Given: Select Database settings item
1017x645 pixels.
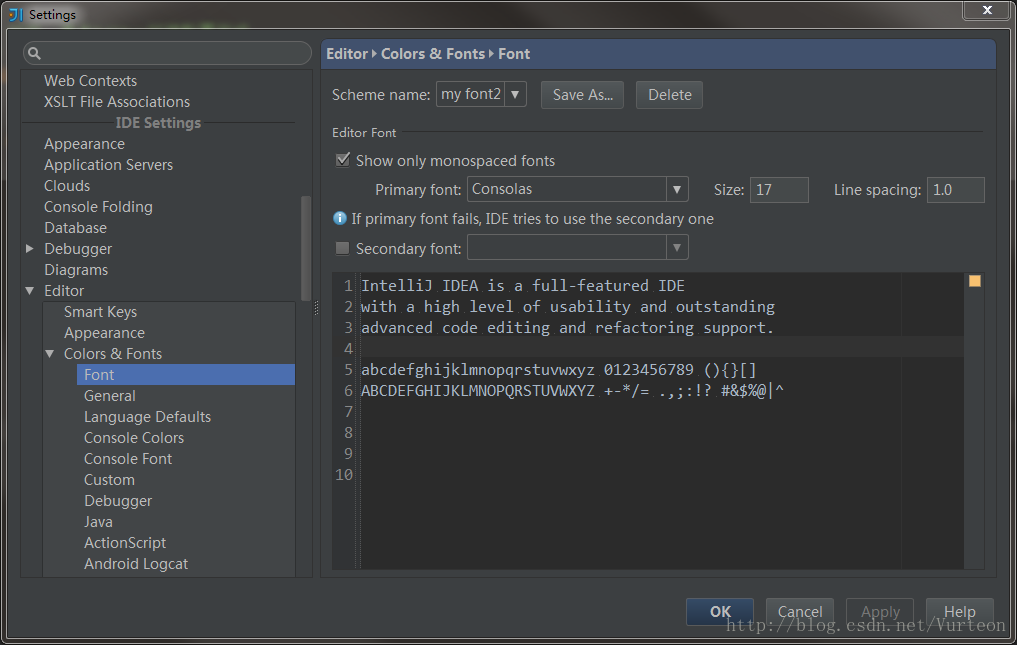Looking at the screenshot, I should click(75, 228).
